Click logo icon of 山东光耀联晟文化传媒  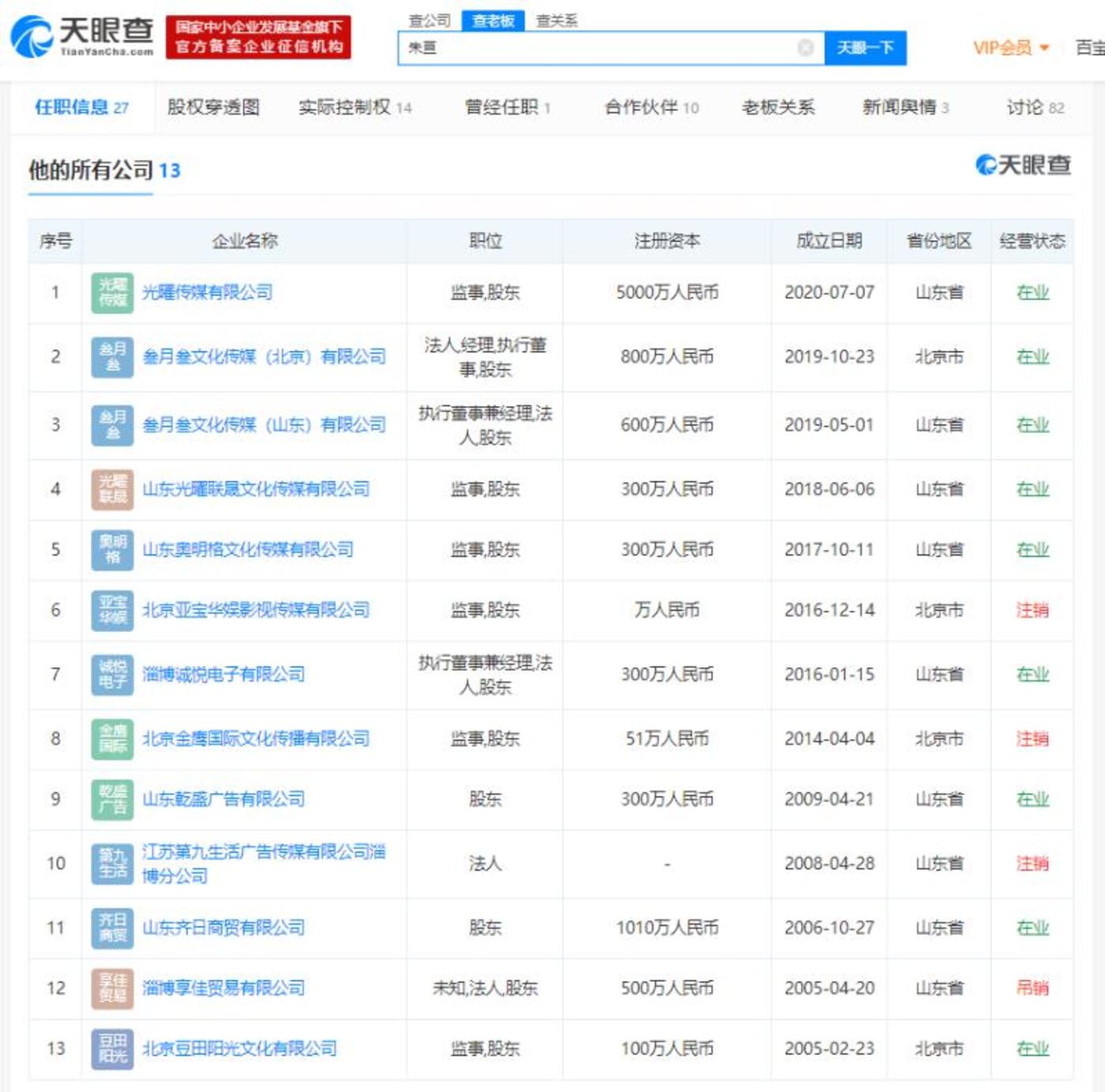(112, 489)
